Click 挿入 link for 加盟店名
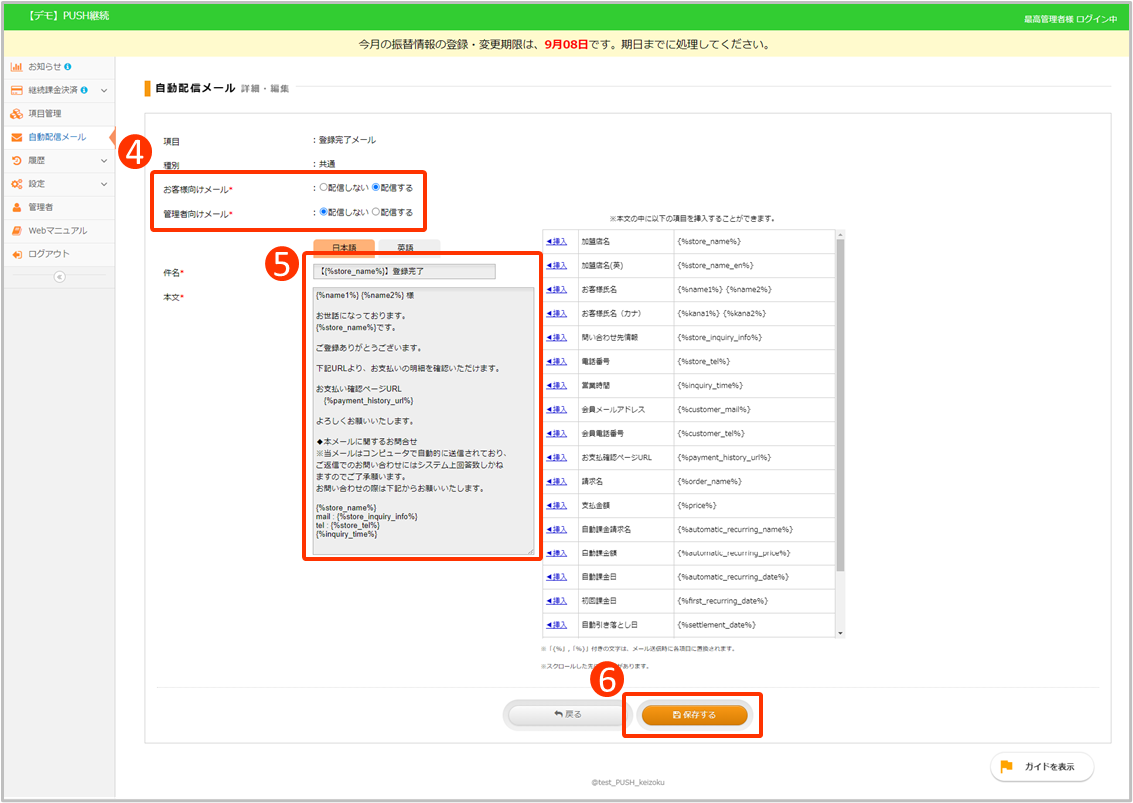 [557, 241]
